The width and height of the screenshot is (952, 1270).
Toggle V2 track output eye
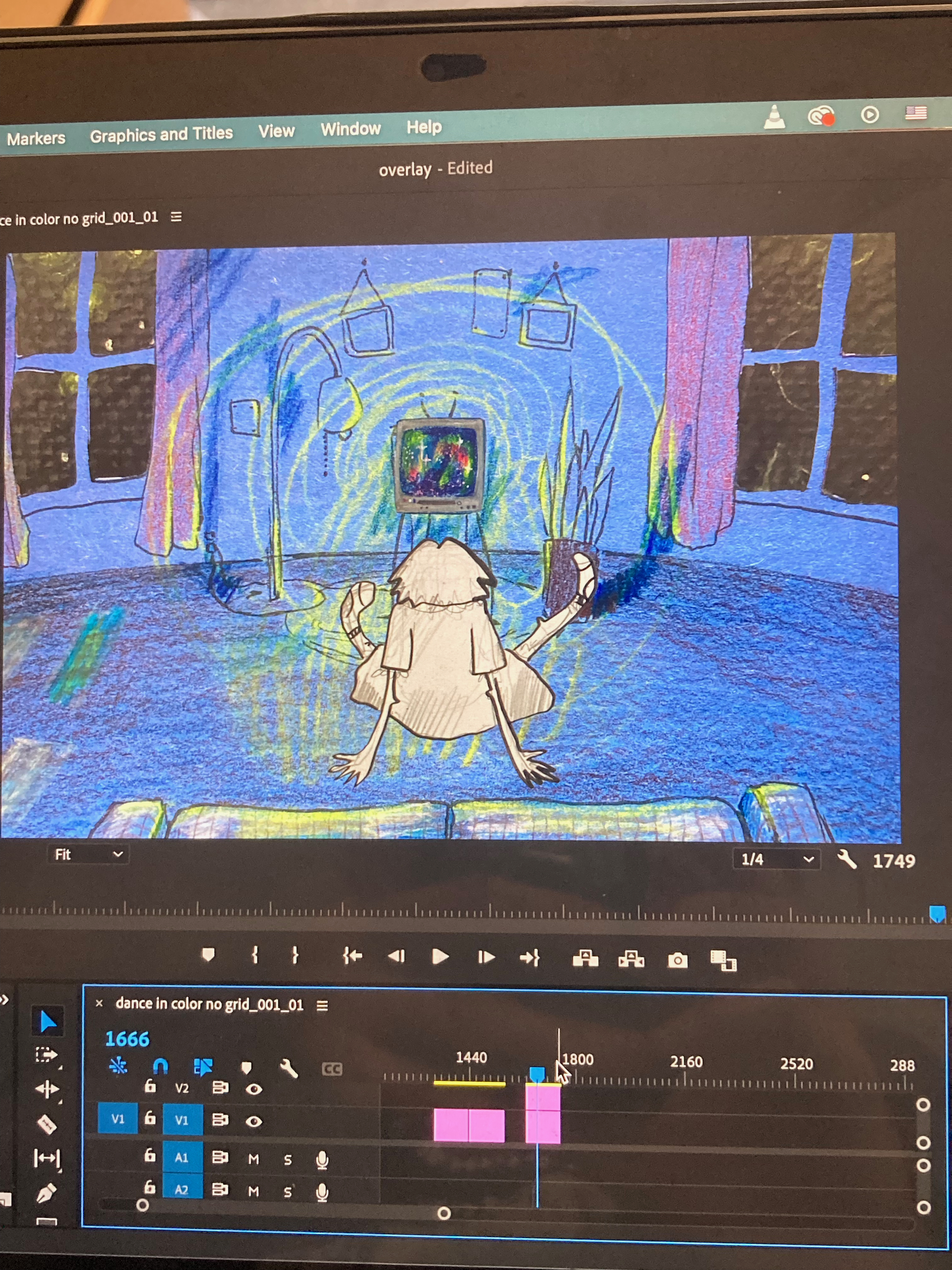(254, 1089)
